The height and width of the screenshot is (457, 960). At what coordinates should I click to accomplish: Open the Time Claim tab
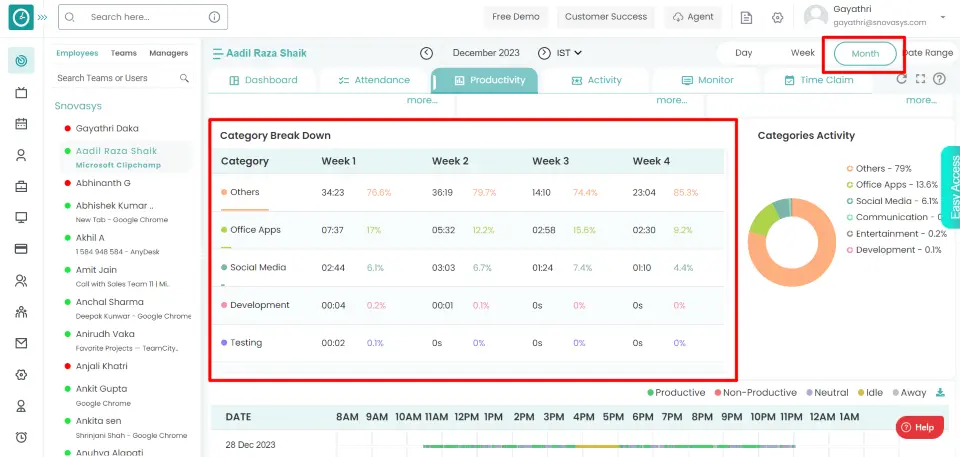pyautogui.click(x=819, y=80)
